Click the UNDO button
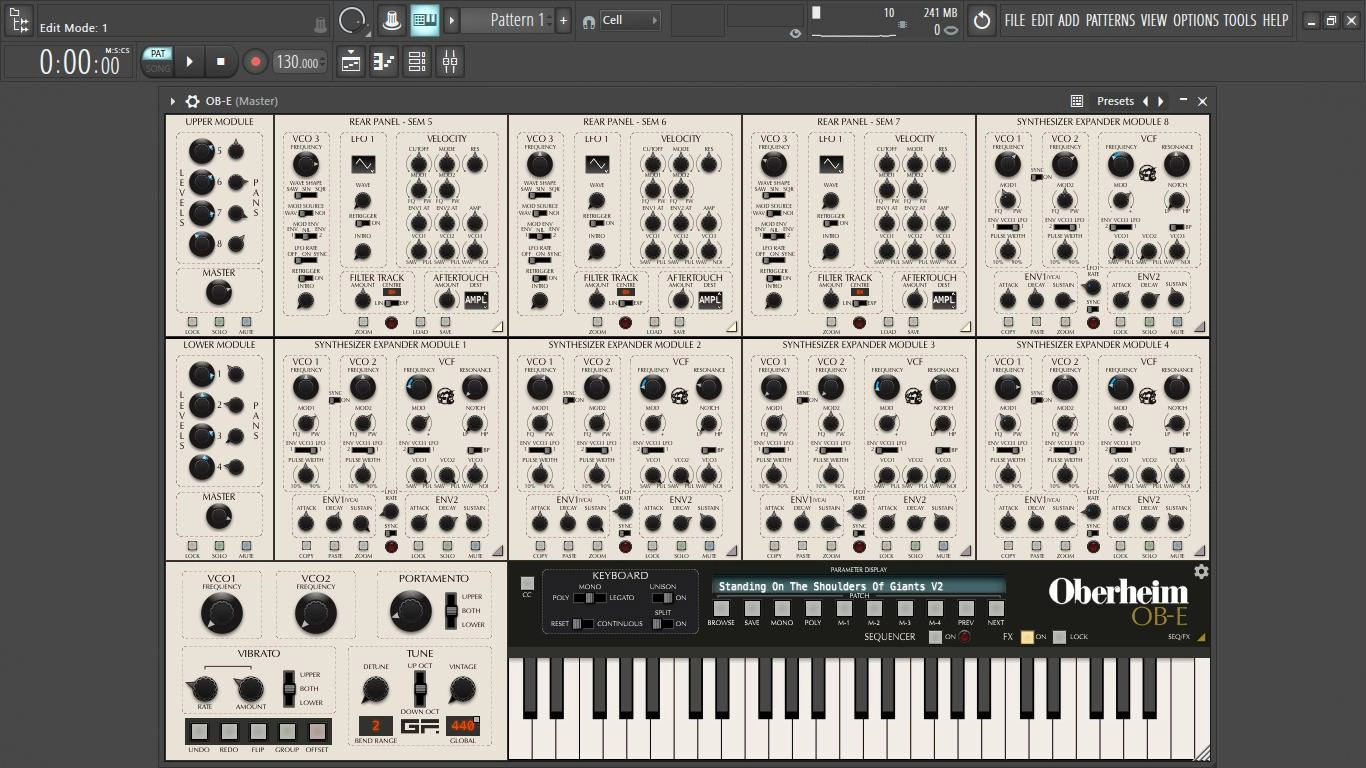Image resolution: width=1366 pixels, height=768 pixels. pyautogui.click(x=199, y=731)
